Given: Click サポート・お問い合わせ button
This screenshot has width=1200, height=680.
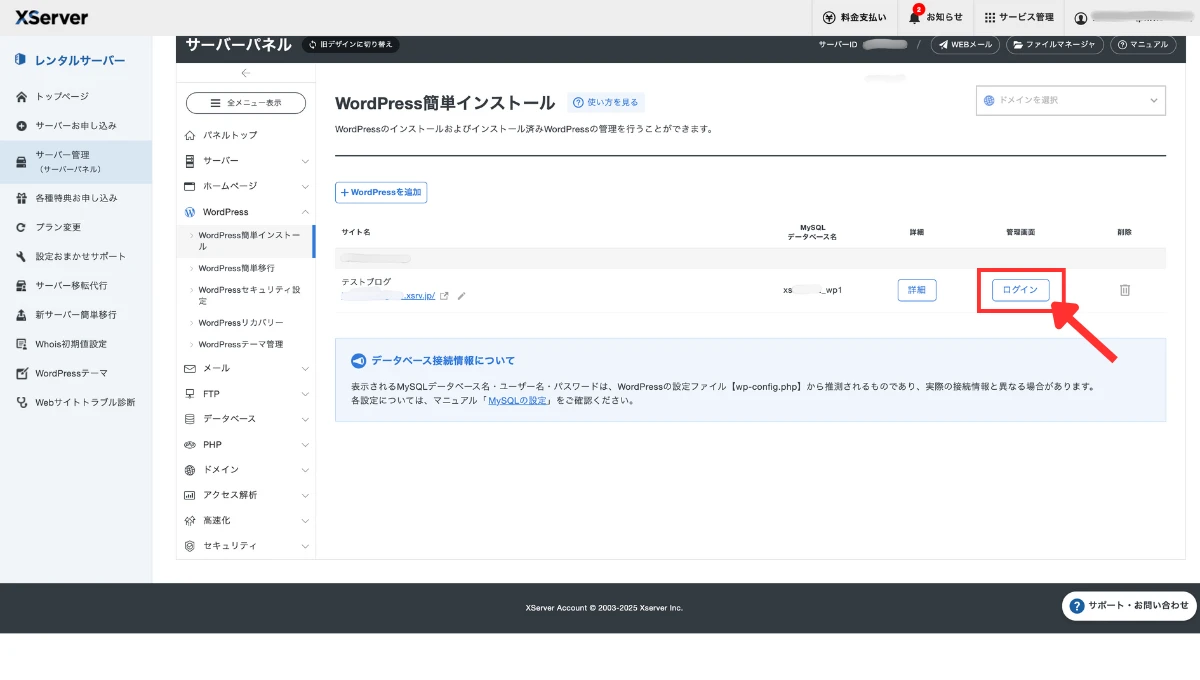Looking at the screenshot, I should click(x=1131, y=606).
